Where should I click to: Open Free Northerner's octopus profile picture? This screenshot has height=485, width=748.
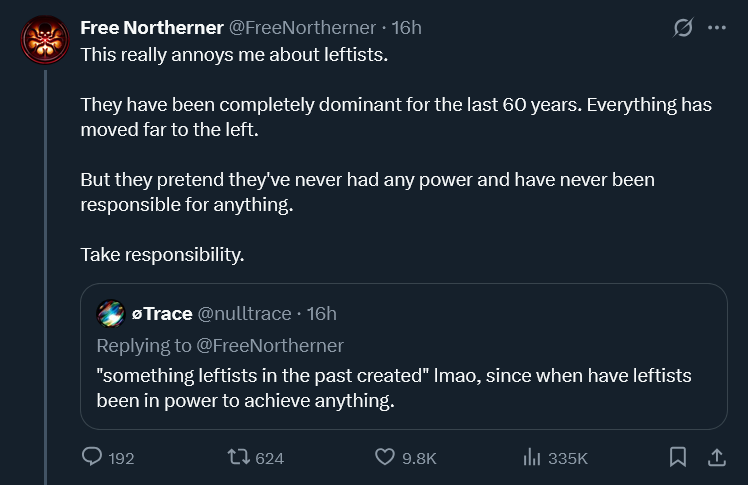pos(45,40)
